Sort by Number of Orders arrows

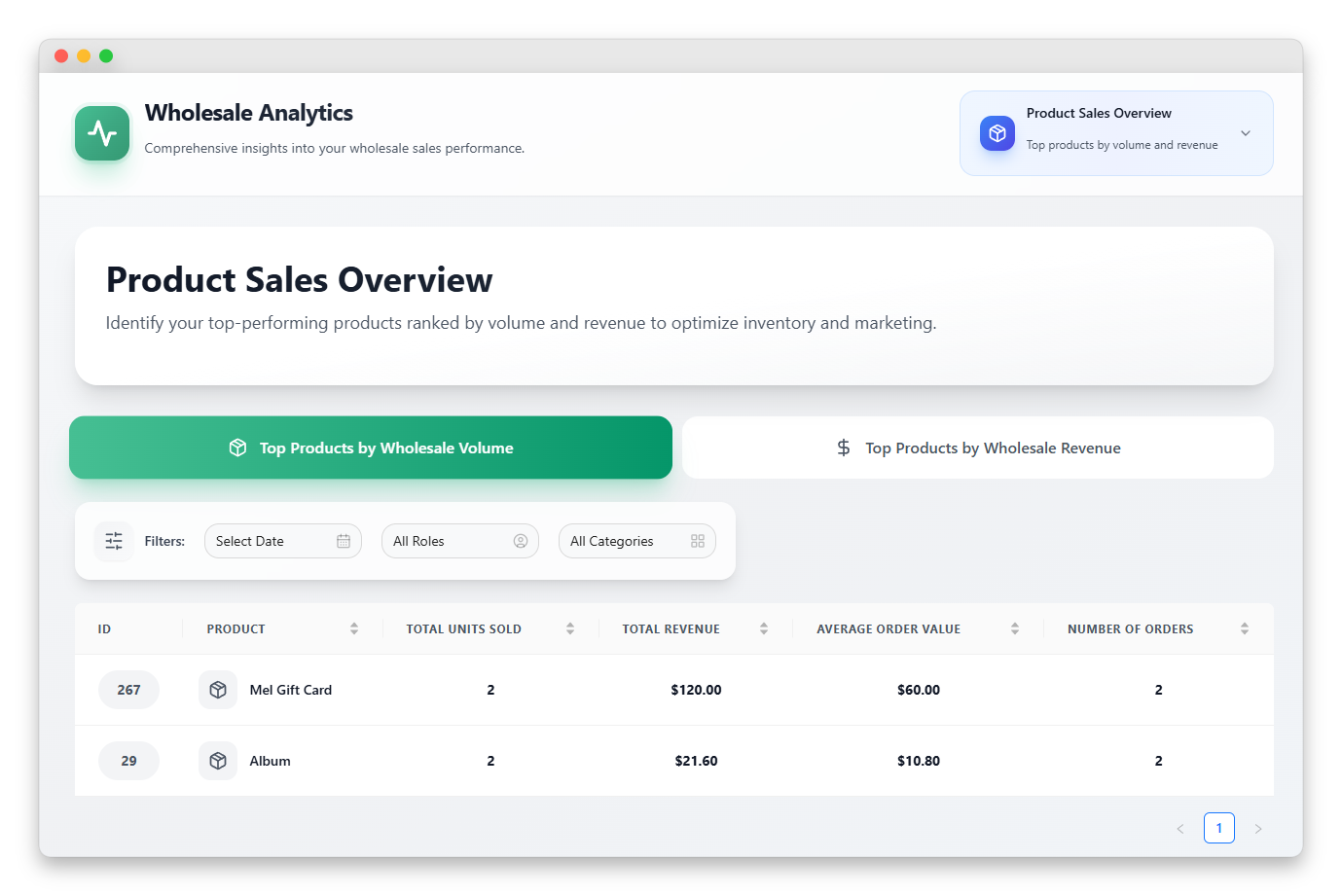coord(1245,628)
